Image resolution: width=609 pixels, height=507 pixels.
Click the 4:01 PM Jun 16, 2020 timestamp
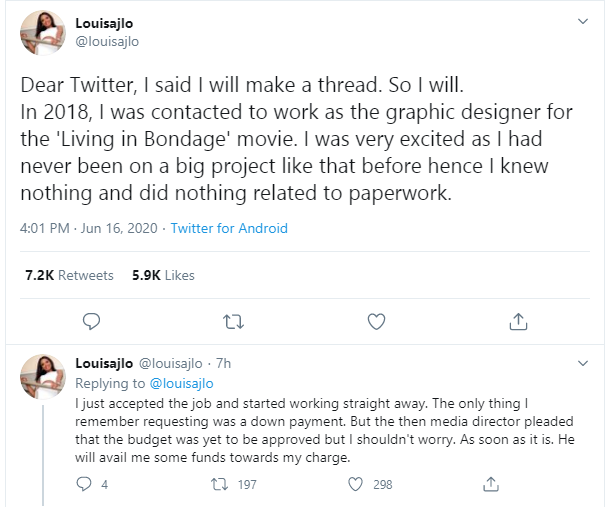pos(88,228)
